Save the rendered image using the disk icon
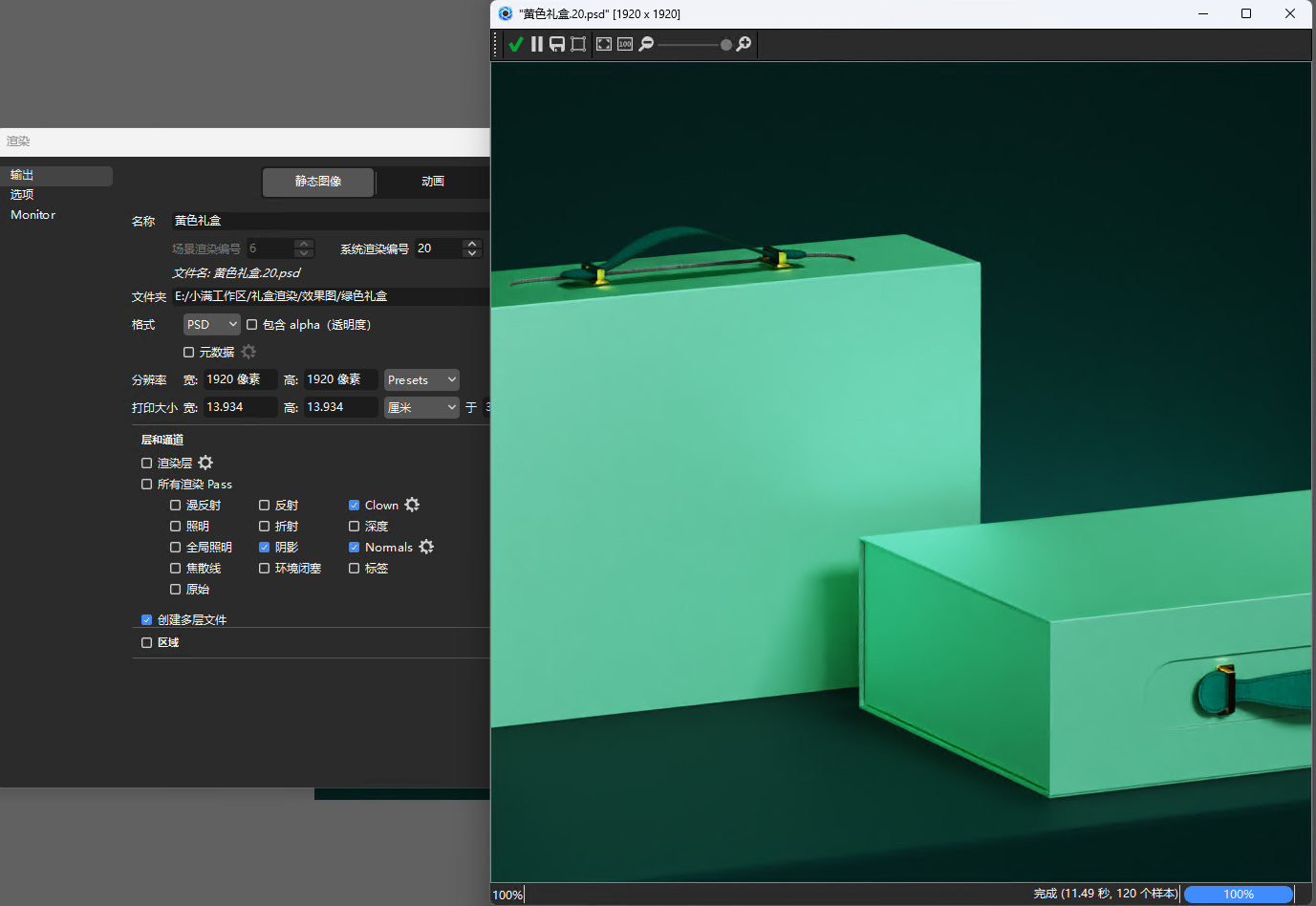The image size is (1316, 906). pos(557,44)
